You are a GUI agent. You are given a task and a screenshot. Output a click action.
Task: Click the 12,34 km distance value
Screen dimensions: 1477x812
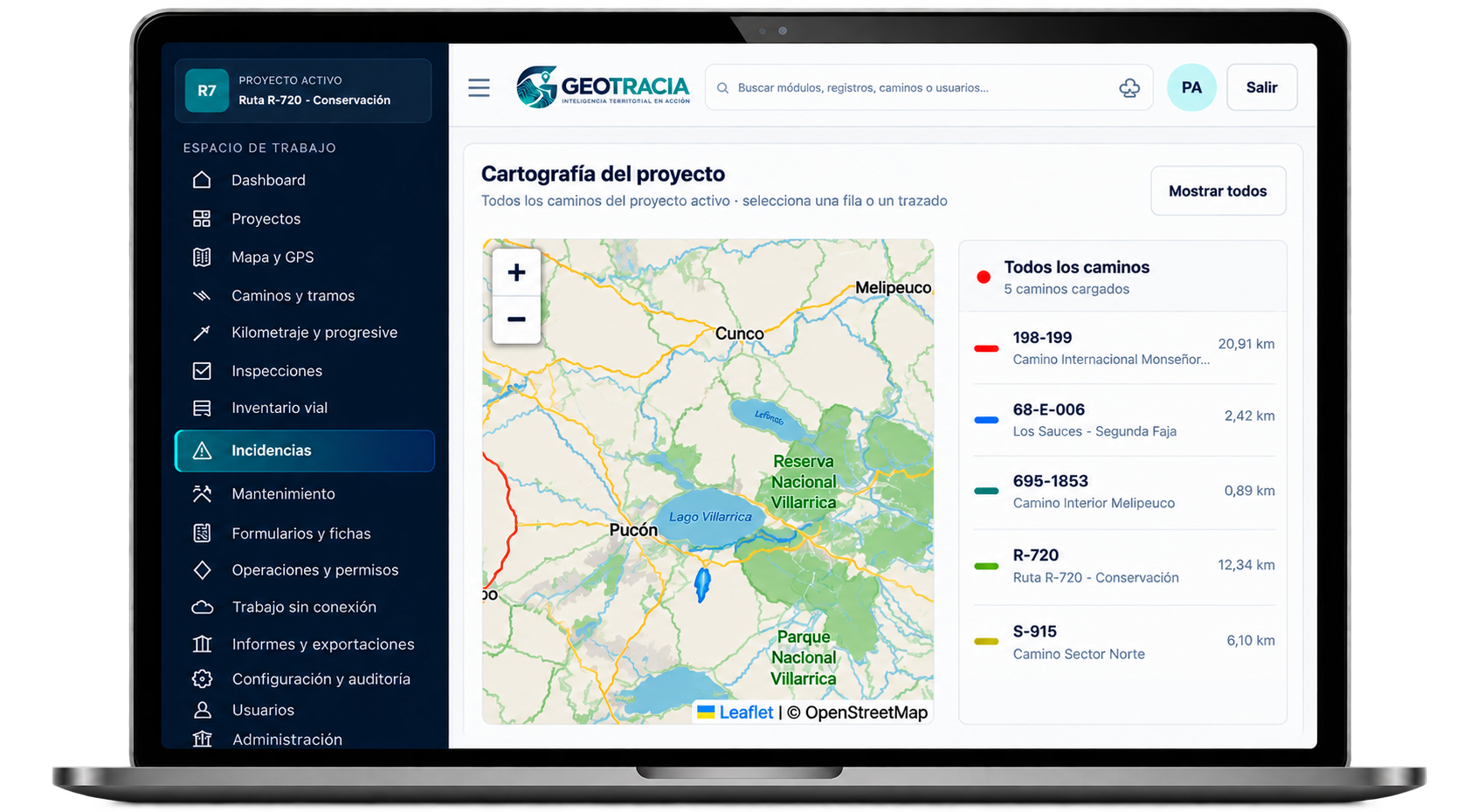1246,565
